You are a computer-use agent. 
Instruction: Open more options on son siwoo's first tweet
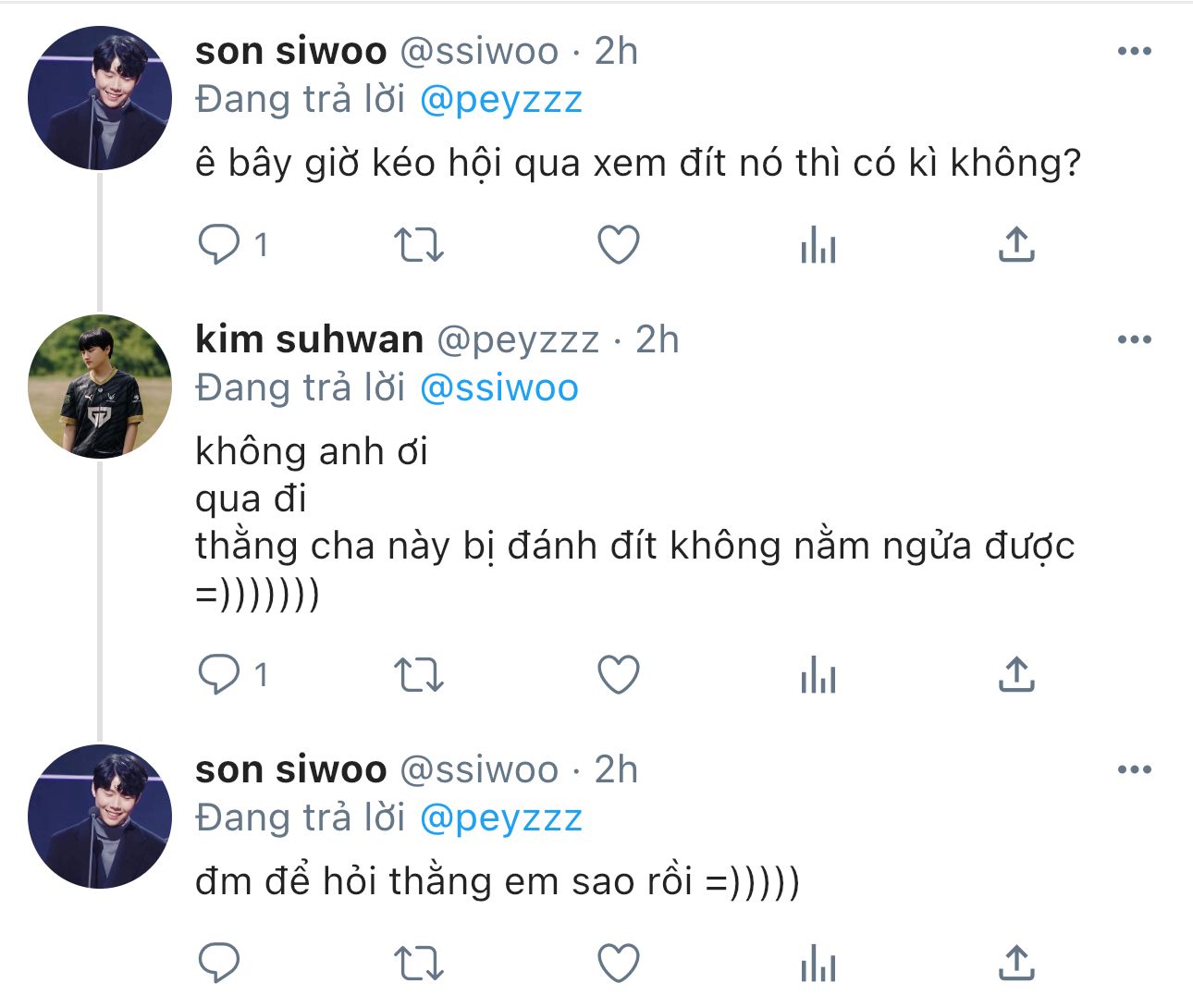[1134, 51]
